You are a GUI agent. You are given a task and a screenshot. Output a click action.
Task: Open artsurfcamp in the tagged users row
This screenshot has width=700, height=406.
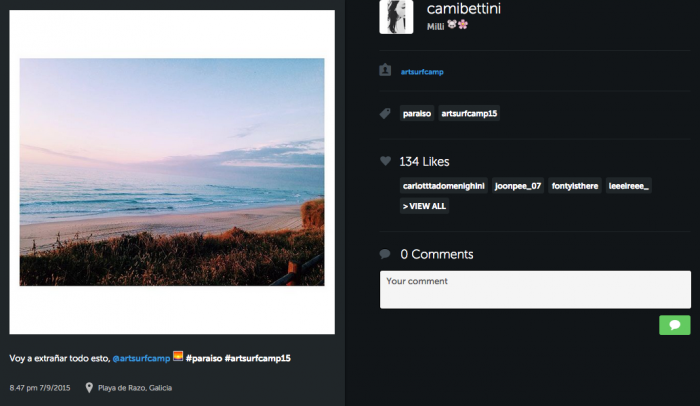pyautogui.click(x=421, y=72)
